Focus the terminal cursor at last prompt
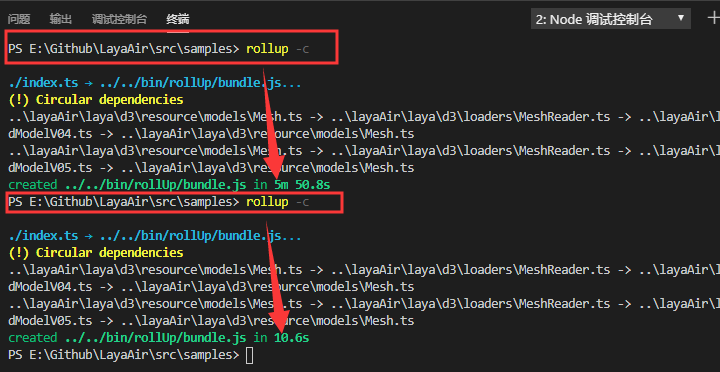720x372 pixels. click(x=249, y=355)
